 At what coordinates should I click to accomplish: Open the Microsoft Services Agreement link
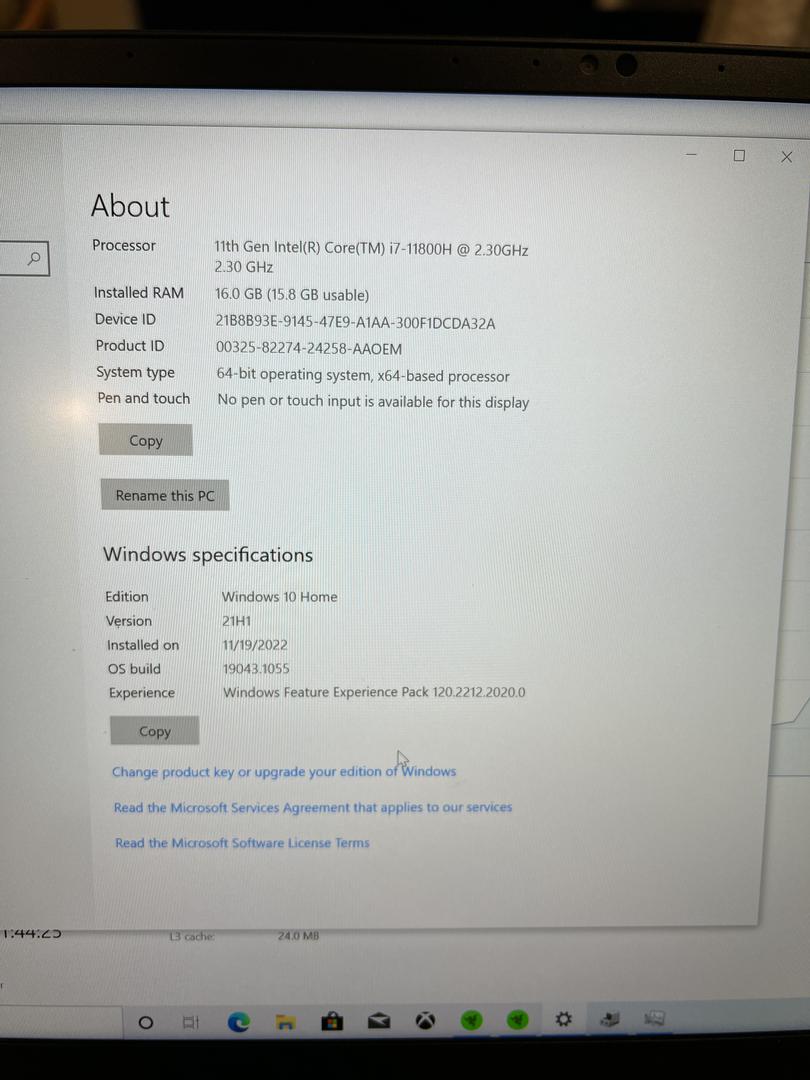pyautogui.click(x=313, y=807)
